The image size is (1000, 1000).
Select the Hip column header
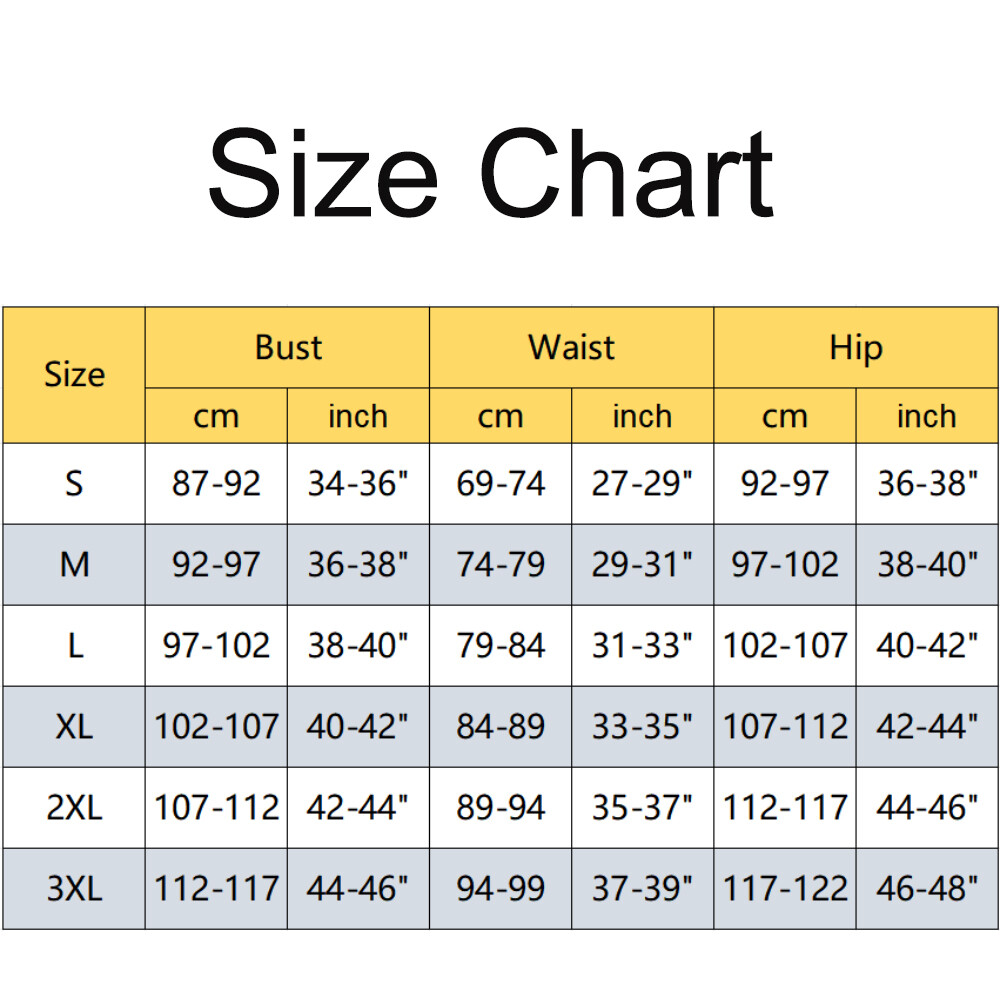point(856,348)
